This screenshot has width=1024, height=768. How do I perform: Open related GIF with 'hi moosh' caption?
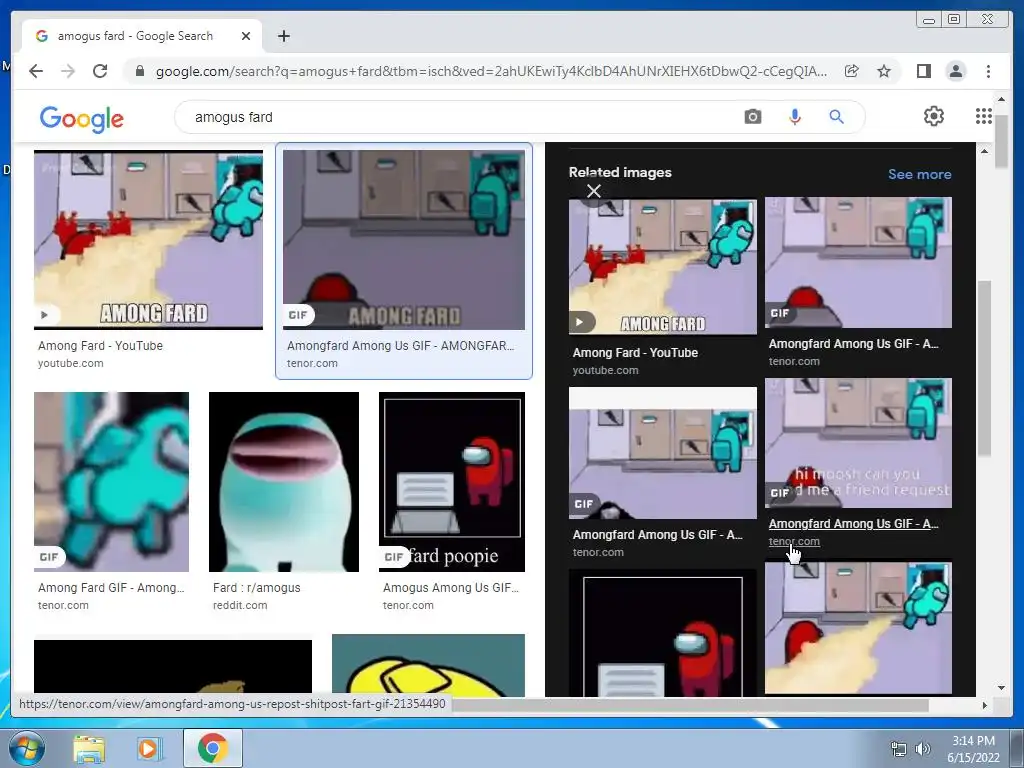pos(858,443)
